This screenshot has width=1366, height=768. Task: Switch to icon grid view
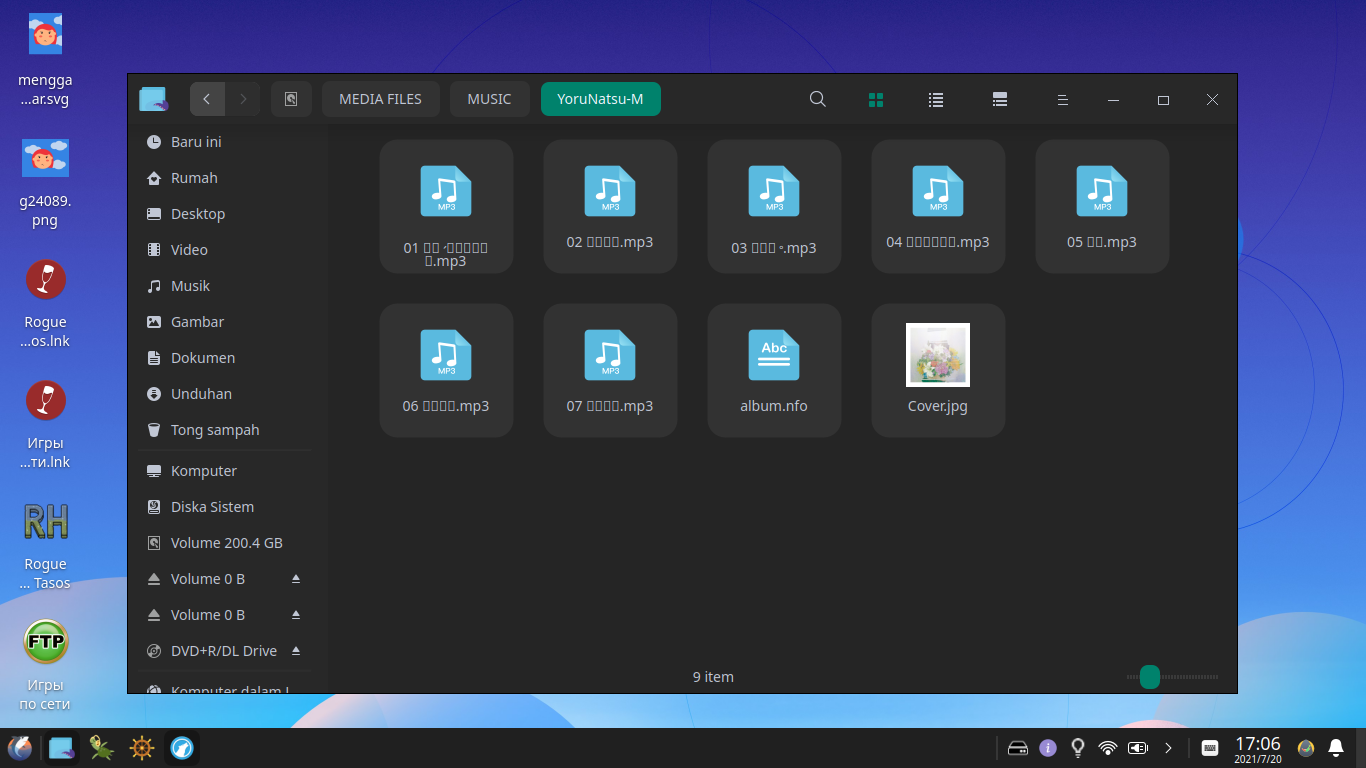[x=876, y=99]
